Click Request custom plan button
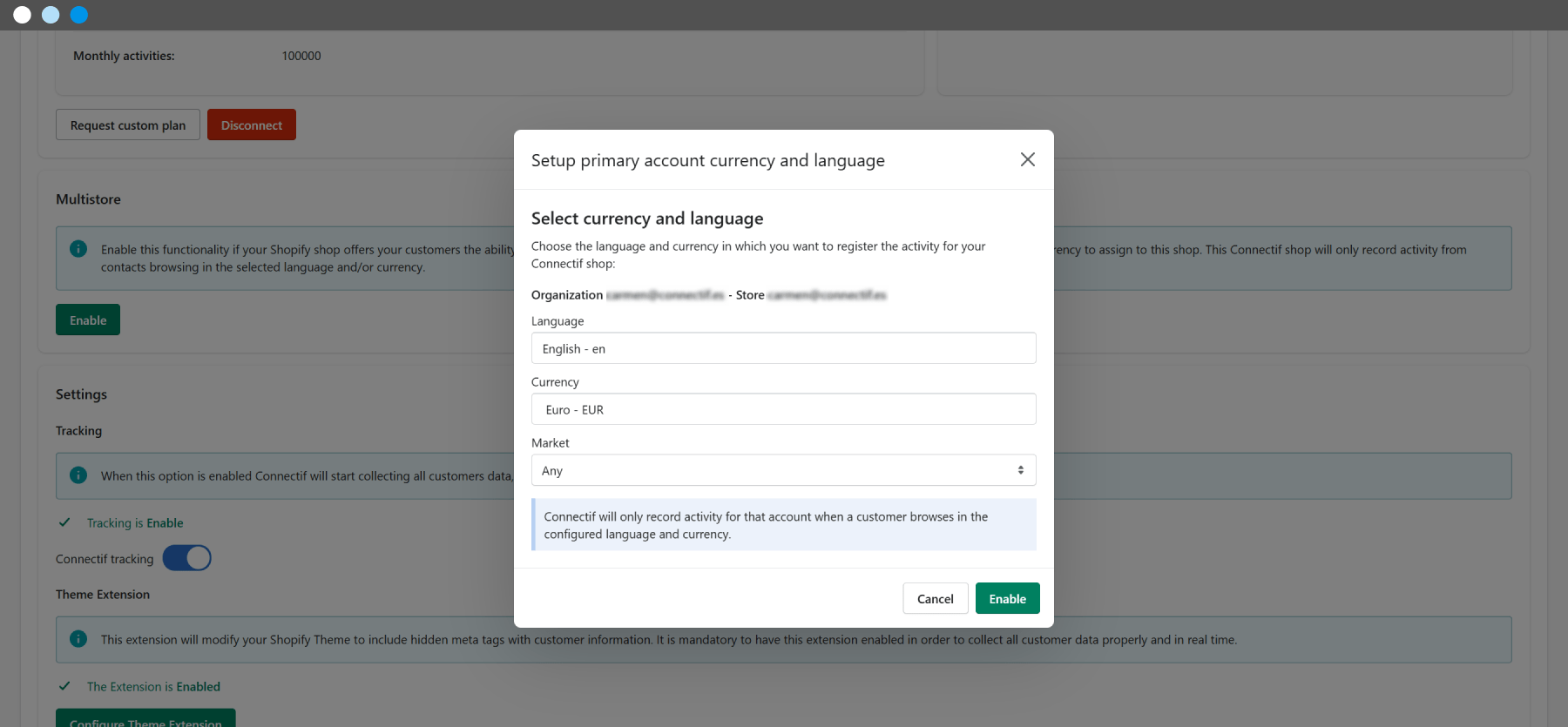 tap(128, 125)
